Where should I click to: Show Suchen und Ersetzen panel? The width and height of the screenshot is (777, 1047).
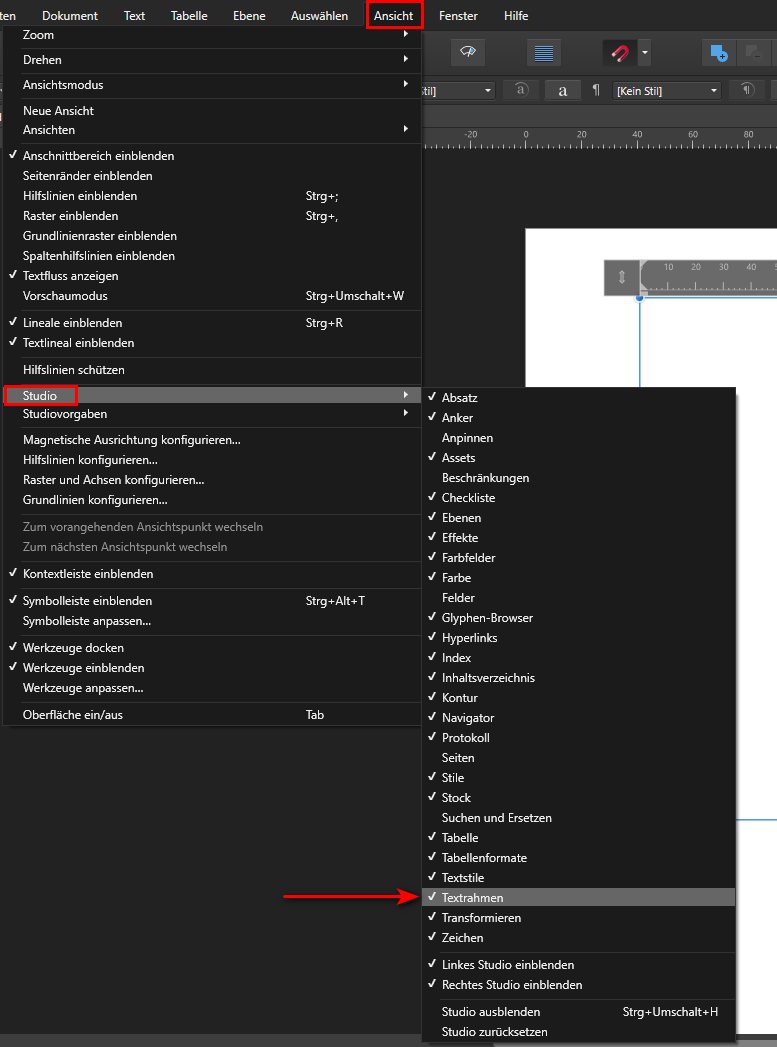point(579,817)
